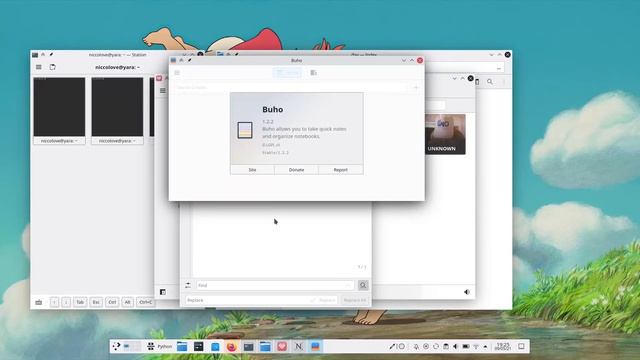Click the left arrow key button in Station

pyautogui.click(x=54, y=302)
